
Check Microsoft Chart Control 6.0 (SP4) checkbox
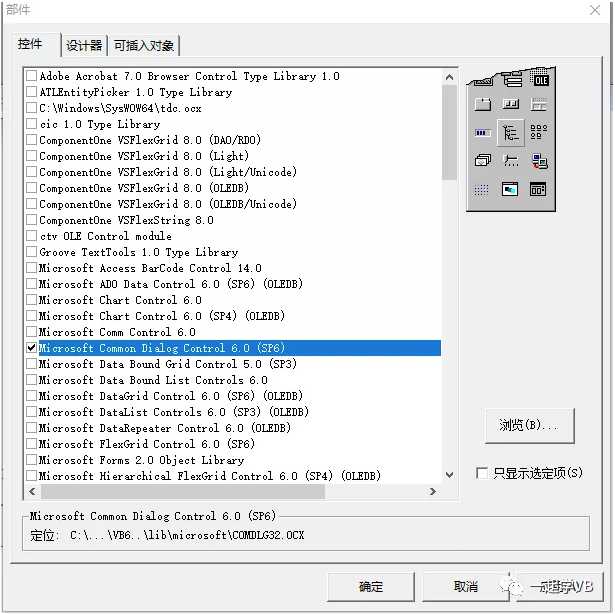coord(31,316)
